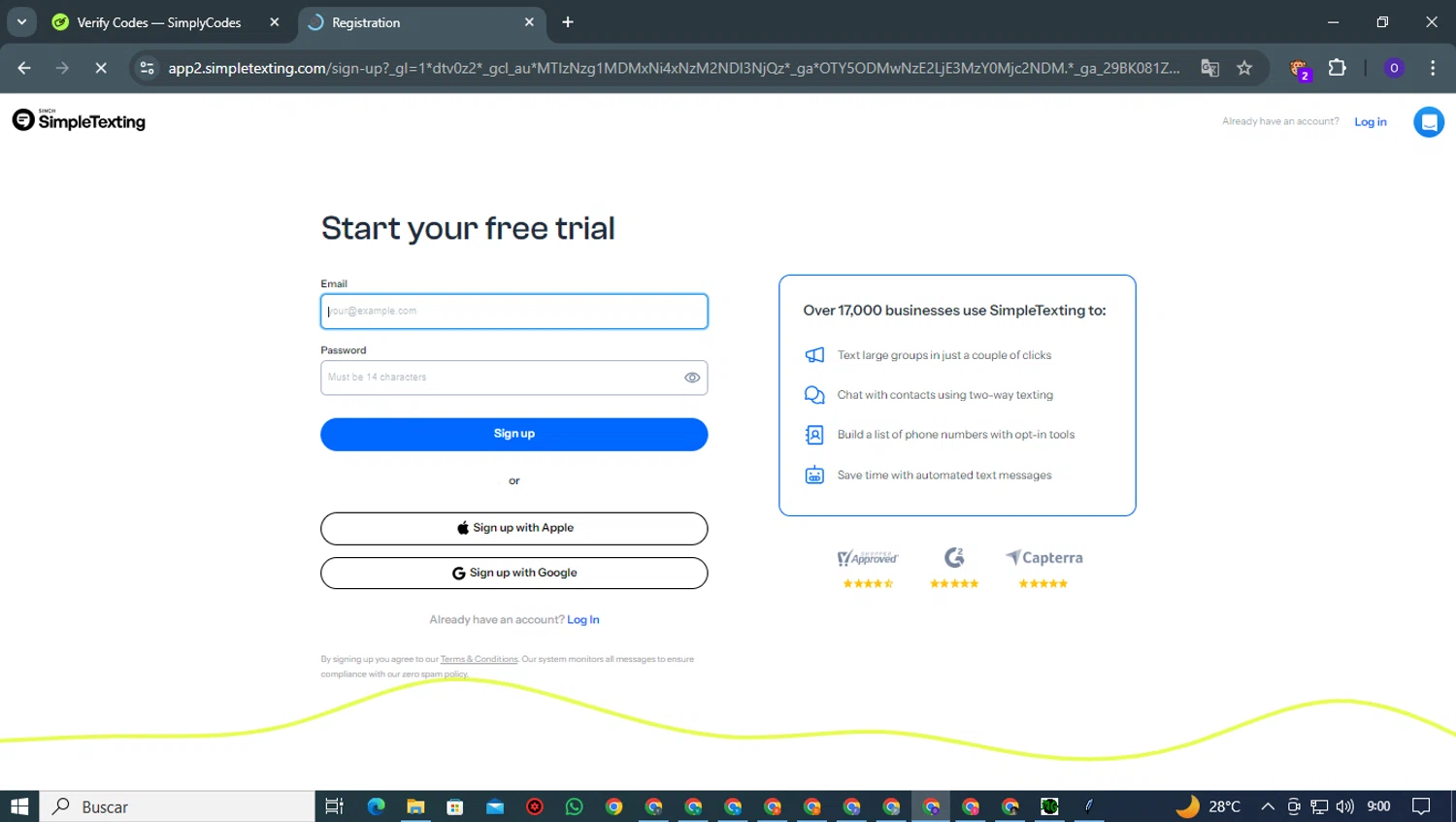Open WhatsApp from taskbar
1456x822 pixels.
point(575,806)
